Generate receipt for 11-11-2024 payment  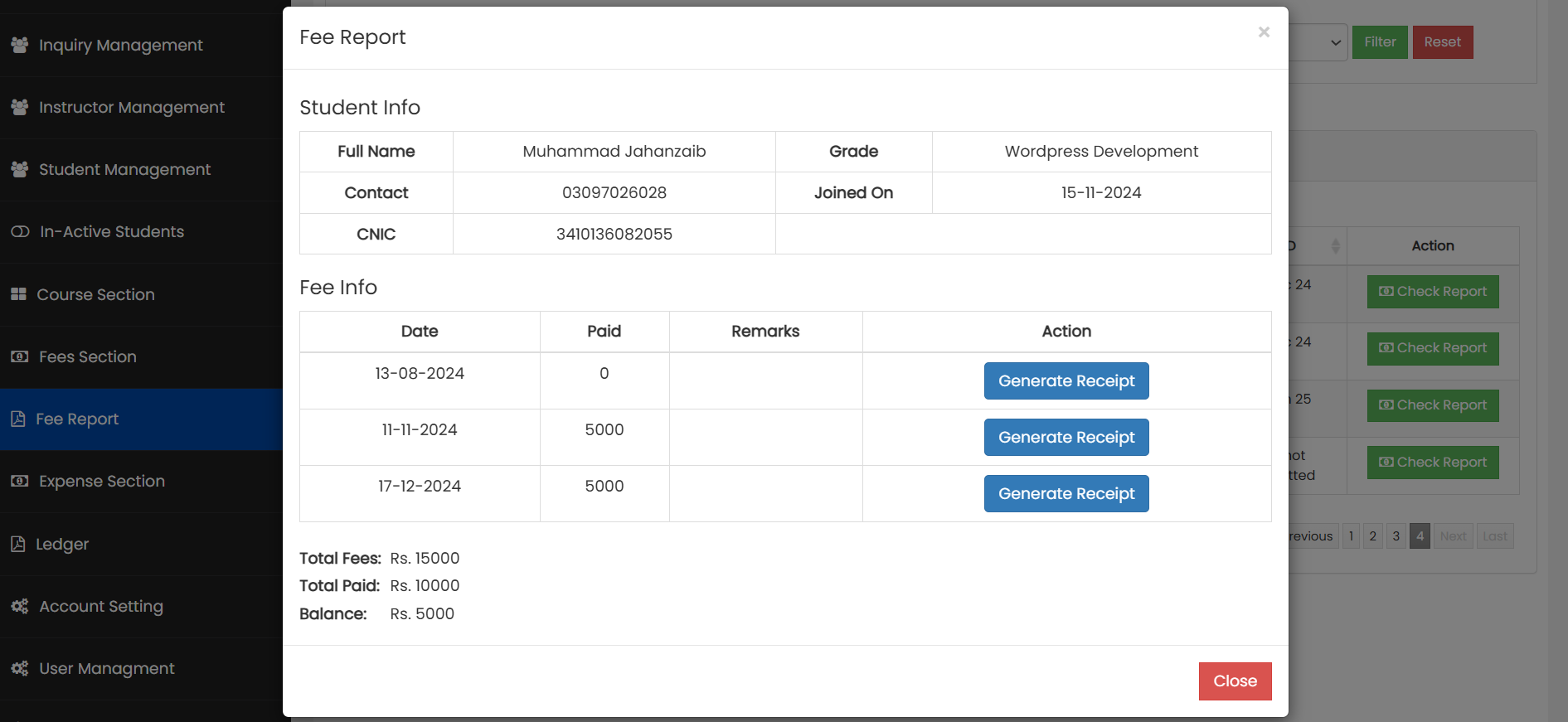point(1066,437)
